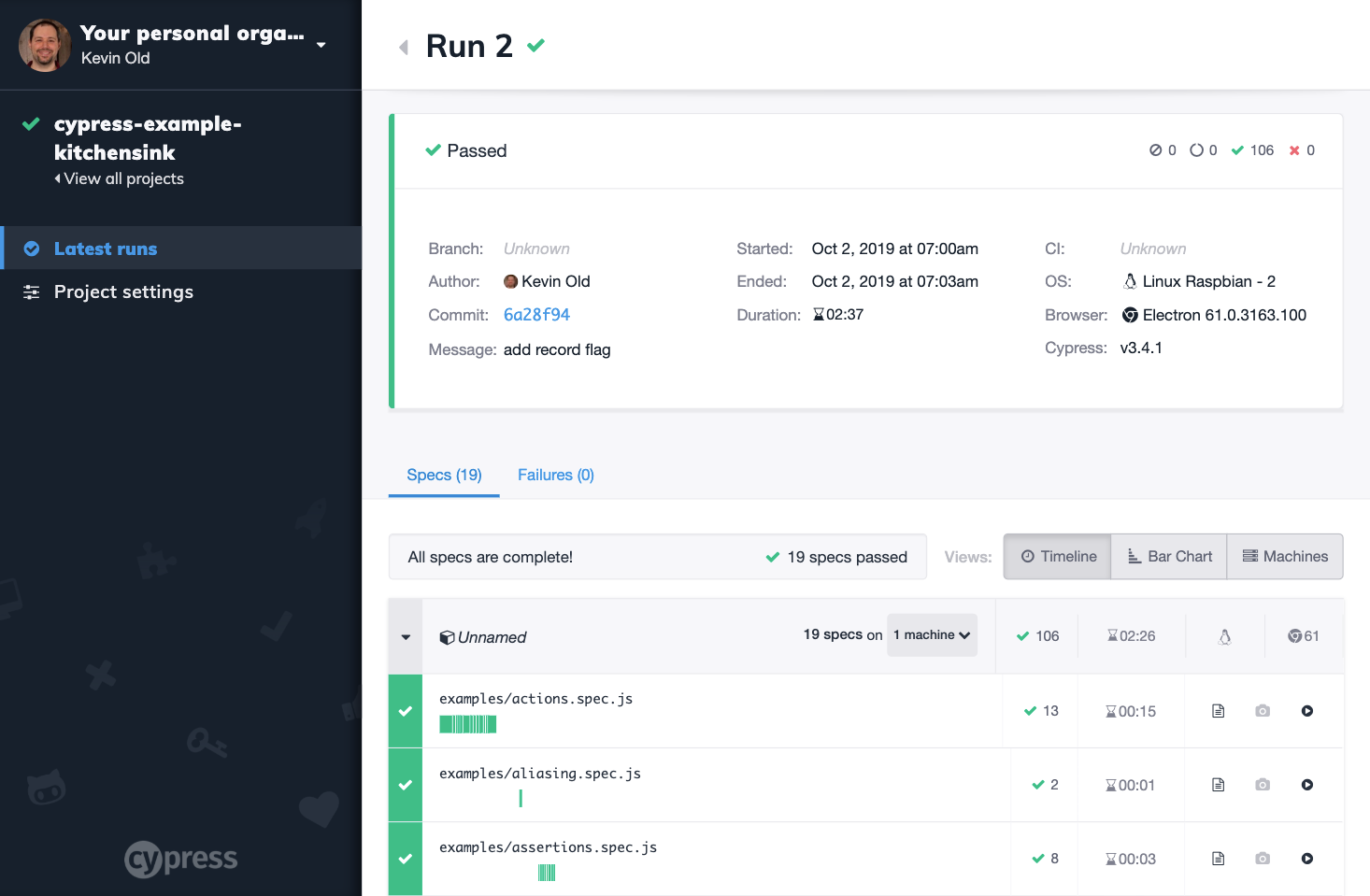Image resolution: width=1370 pixels, height=896 pixels.
Task: Click the Latest runs check-circle icon
Action: (32, 249)
